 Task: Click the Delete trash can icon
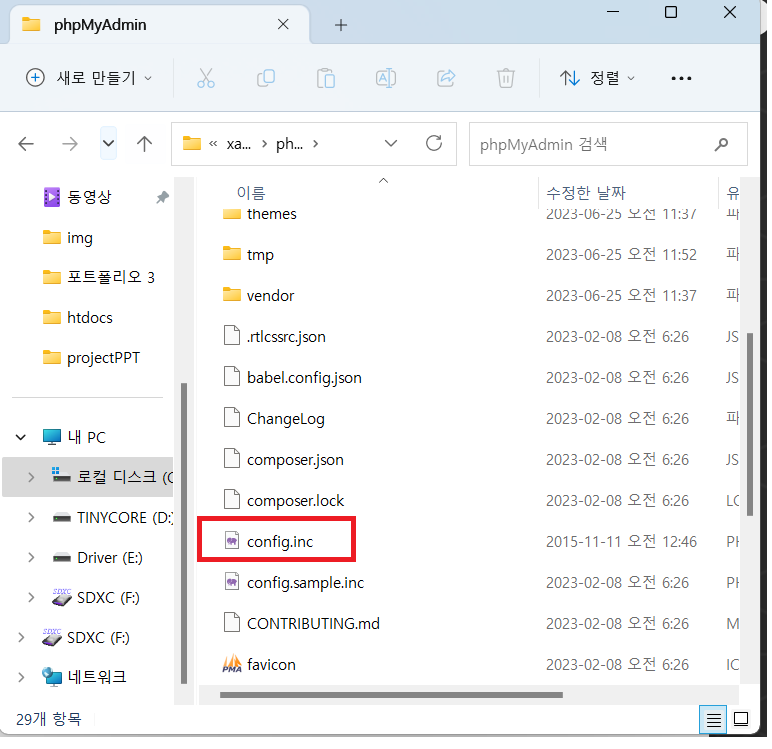506,78
